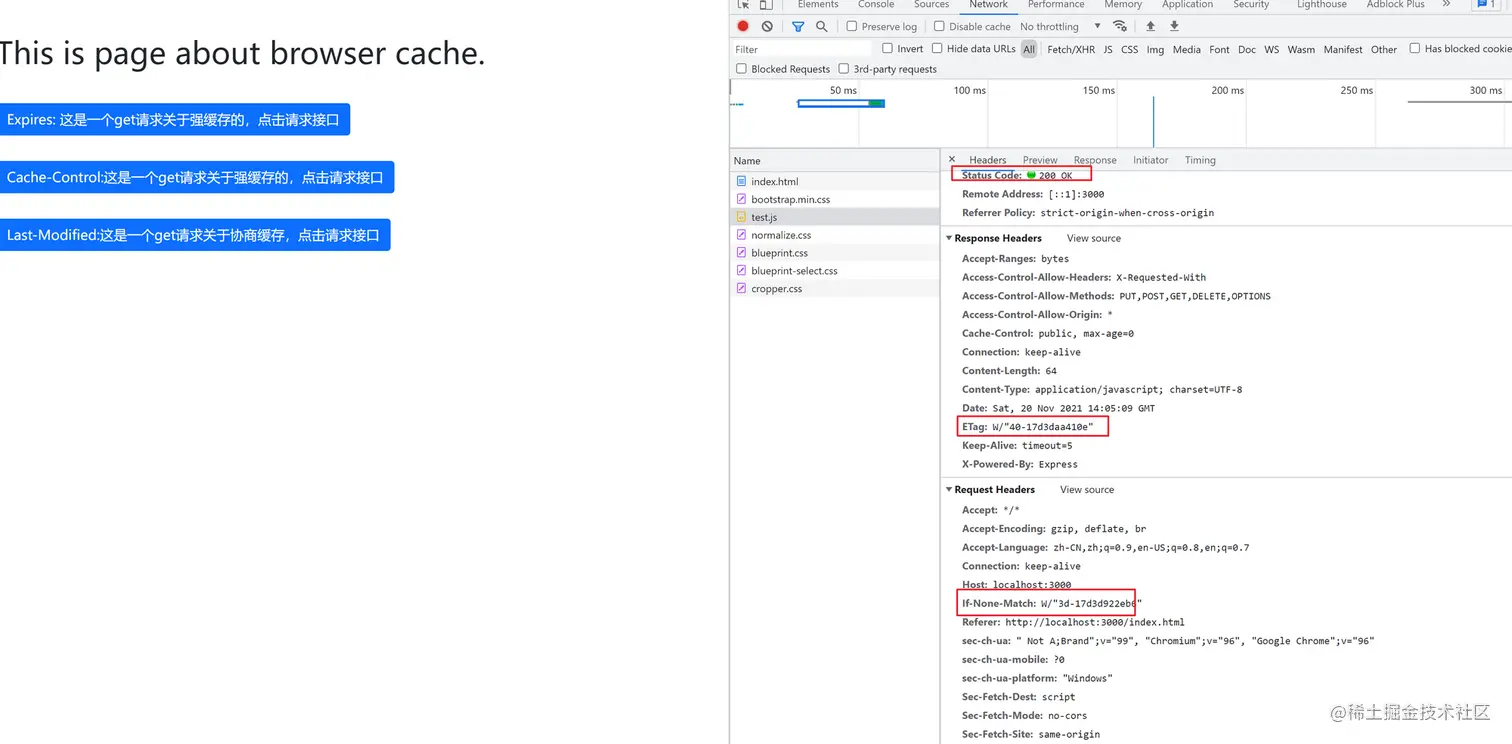Switch to the Network tab
The width and height of the screenshot is (1512, 744).
point(988,4)
